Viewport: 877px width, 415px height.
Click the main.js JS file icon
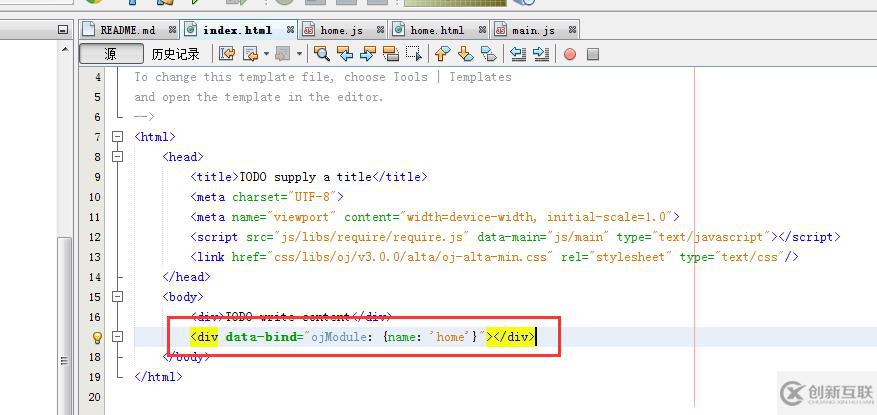[501, 30]
